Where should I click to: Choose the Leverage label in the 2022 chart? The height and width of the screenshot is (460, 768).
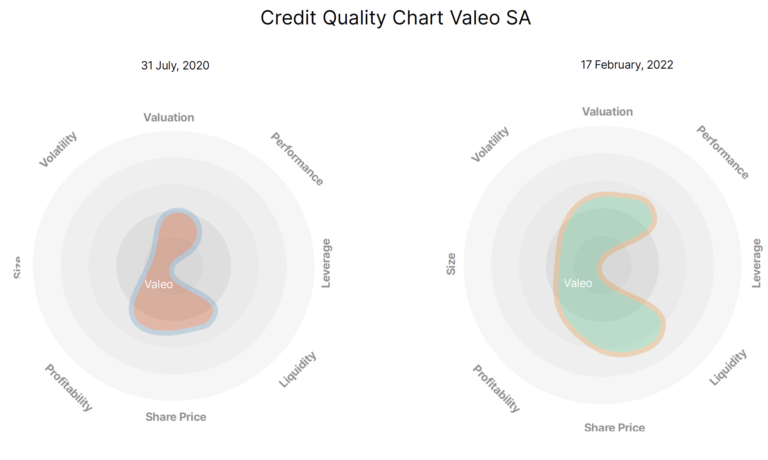[x=756, y=262]
